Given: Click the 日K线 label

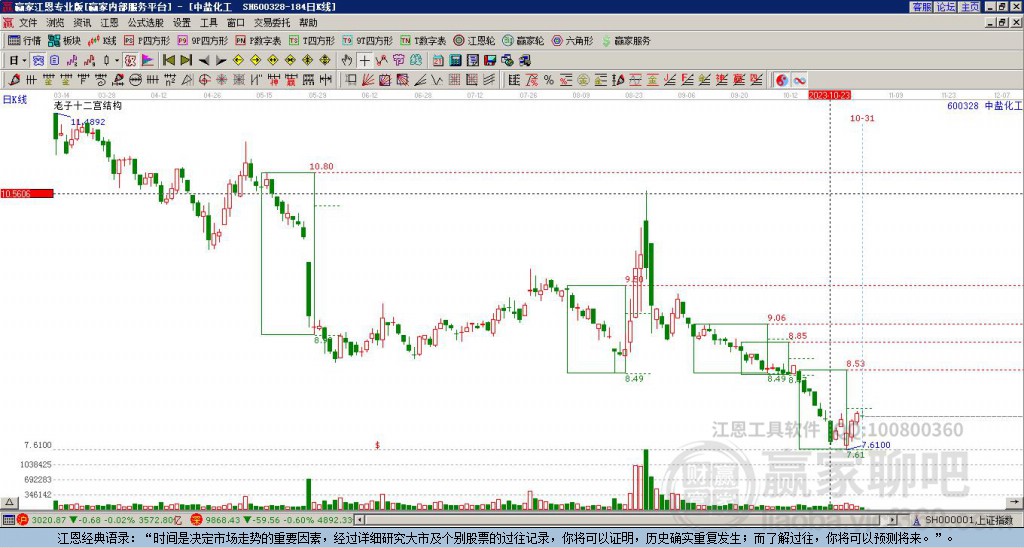Looking at the screenshot, I should click(14, 100).
